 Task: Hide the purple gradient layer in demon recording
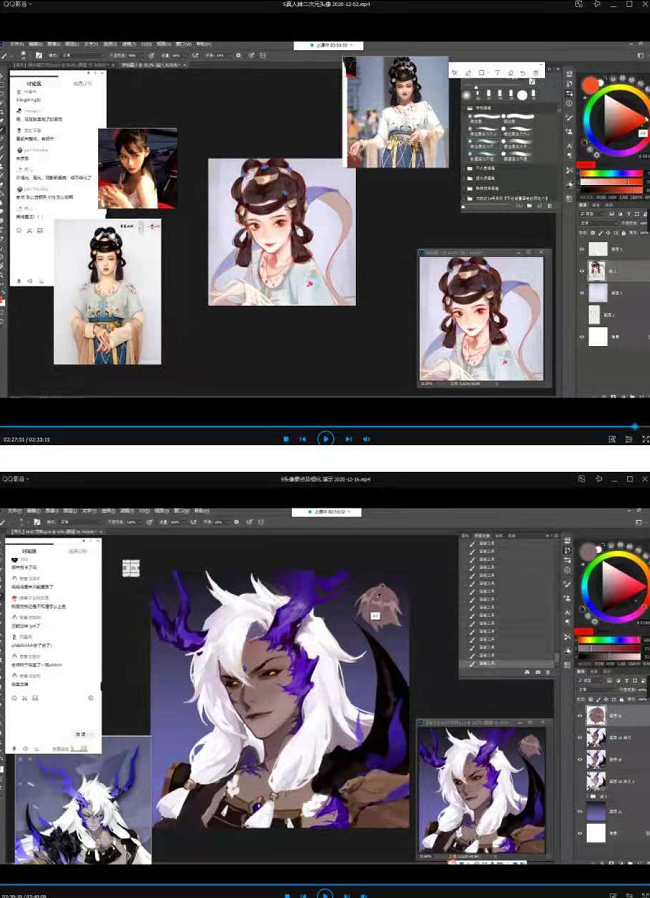pos(580,811)
